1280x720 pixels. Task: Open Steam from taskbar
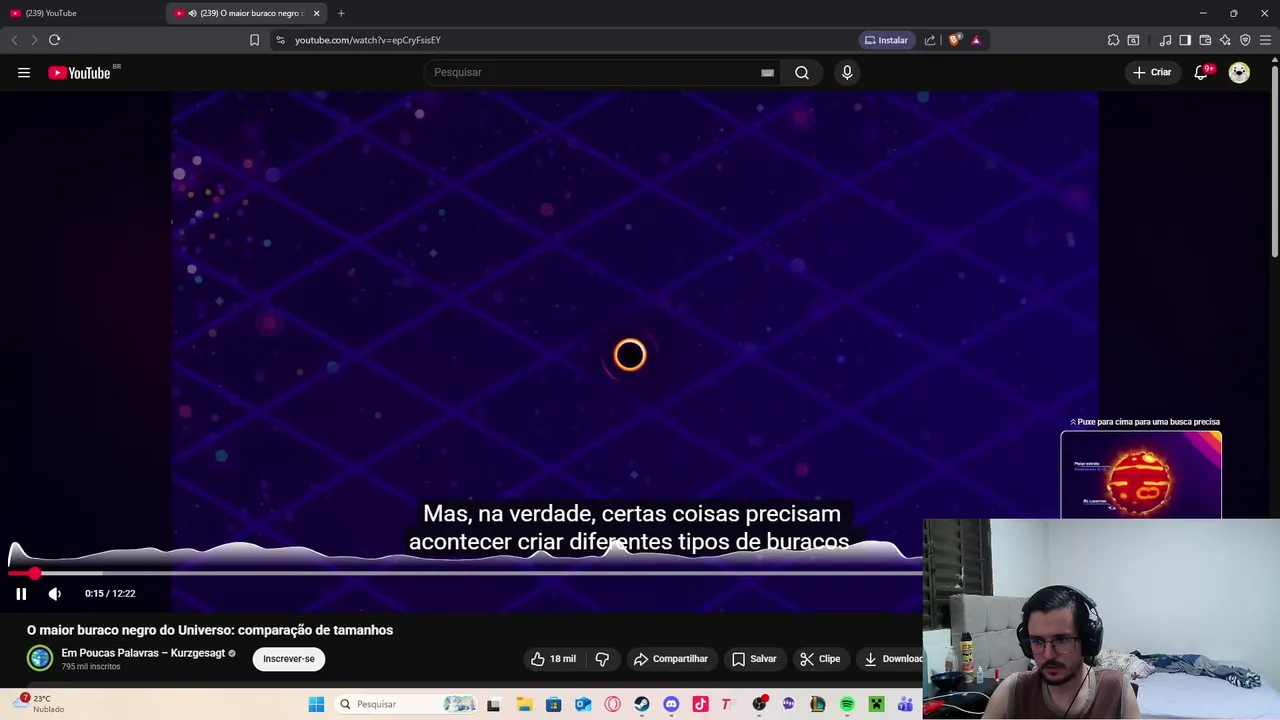point(641,704)
